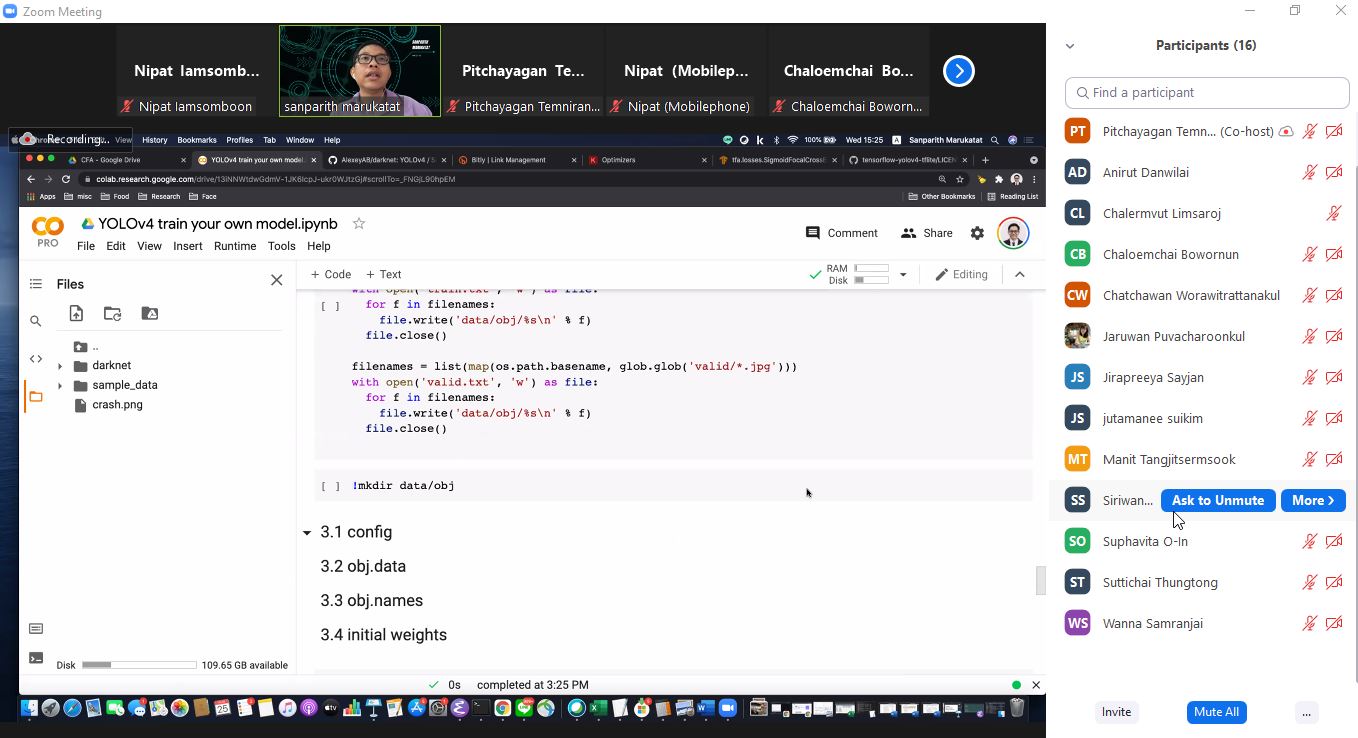Click muted microphone icon for Chalermvut Limsaroj
Screen dimensions: 1358x738
click(1334, 213)
